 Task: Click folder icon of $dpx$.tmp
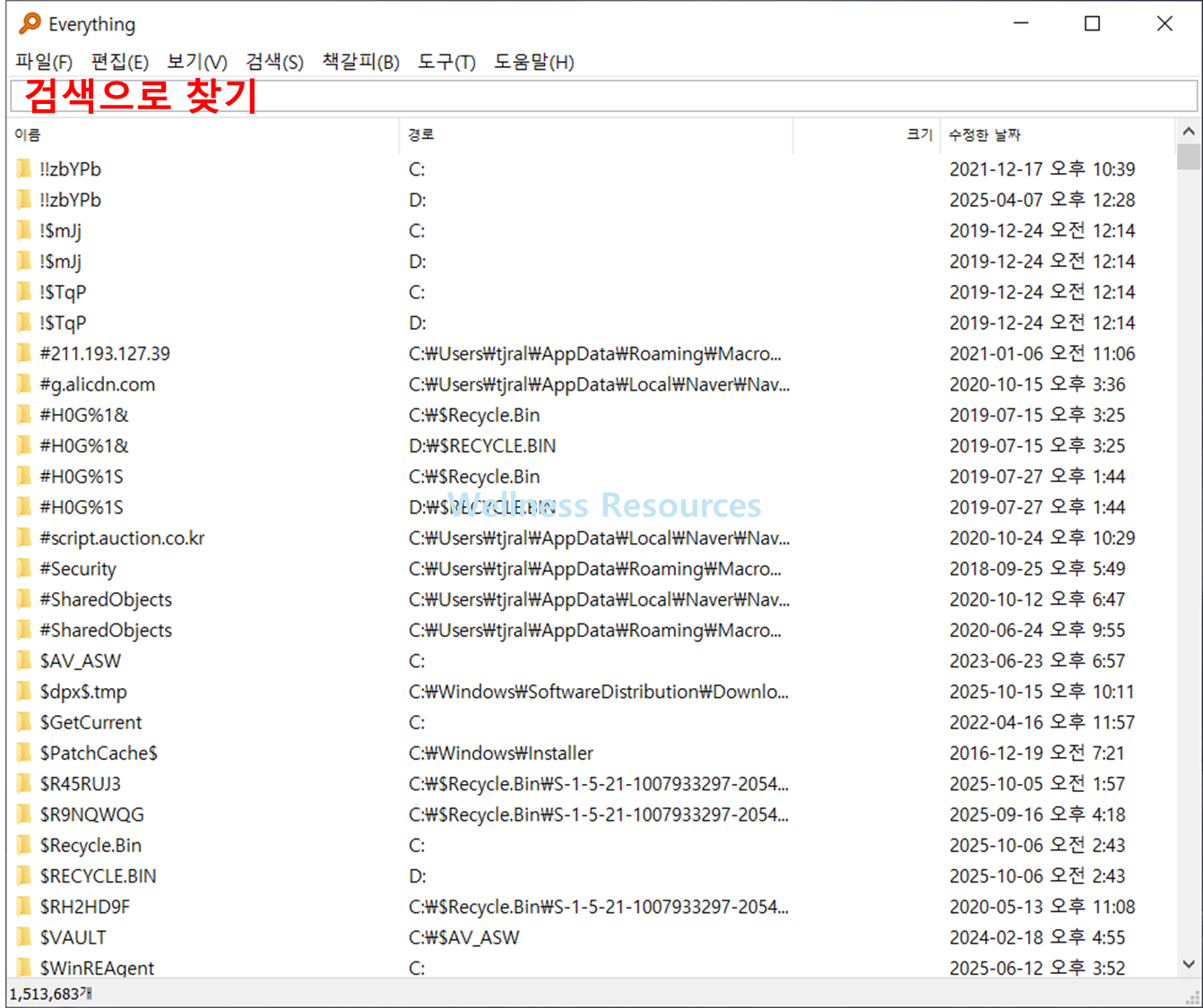coord(24,691)
